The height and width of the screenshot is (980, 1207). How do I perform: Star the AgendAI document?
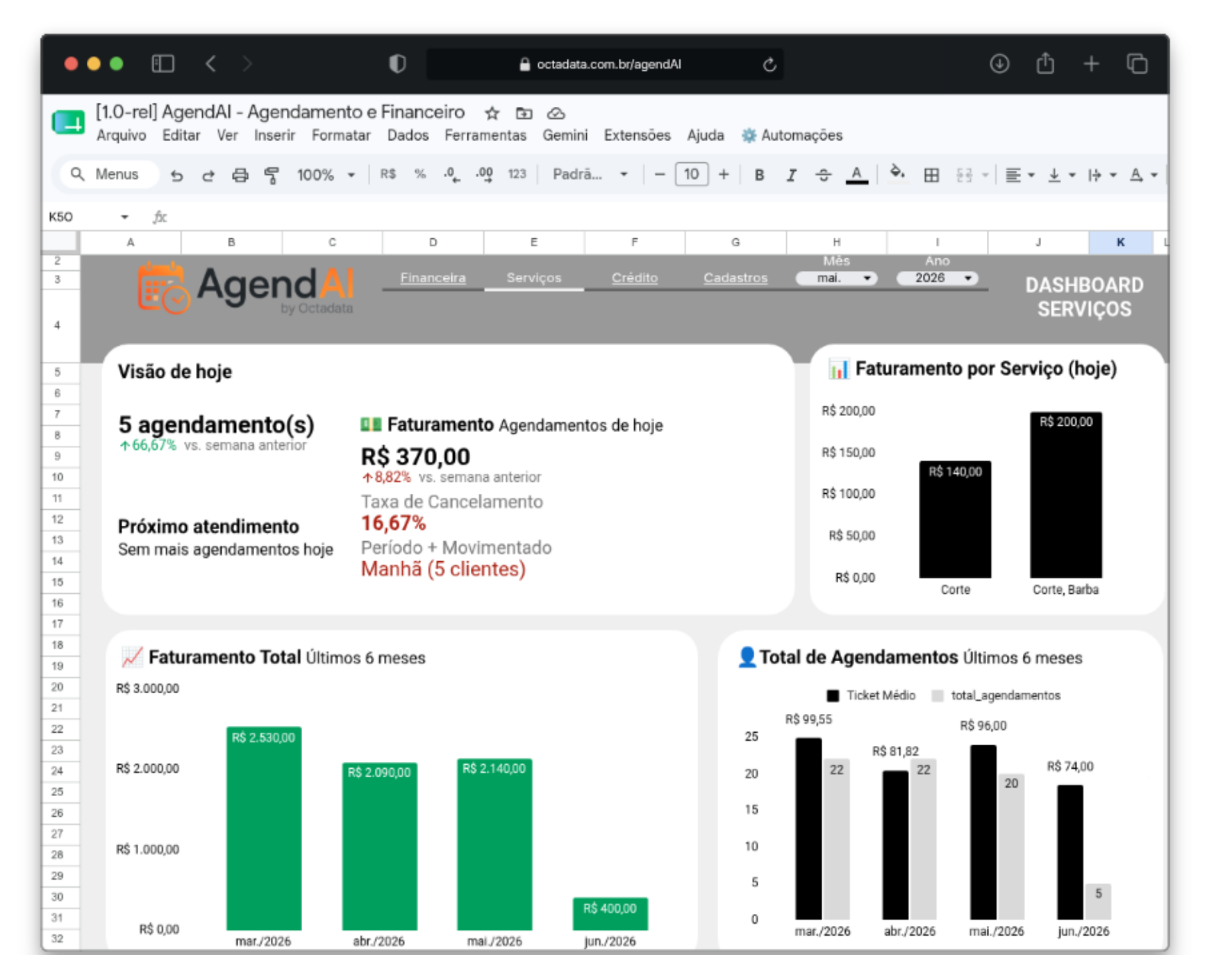point(492,113)
